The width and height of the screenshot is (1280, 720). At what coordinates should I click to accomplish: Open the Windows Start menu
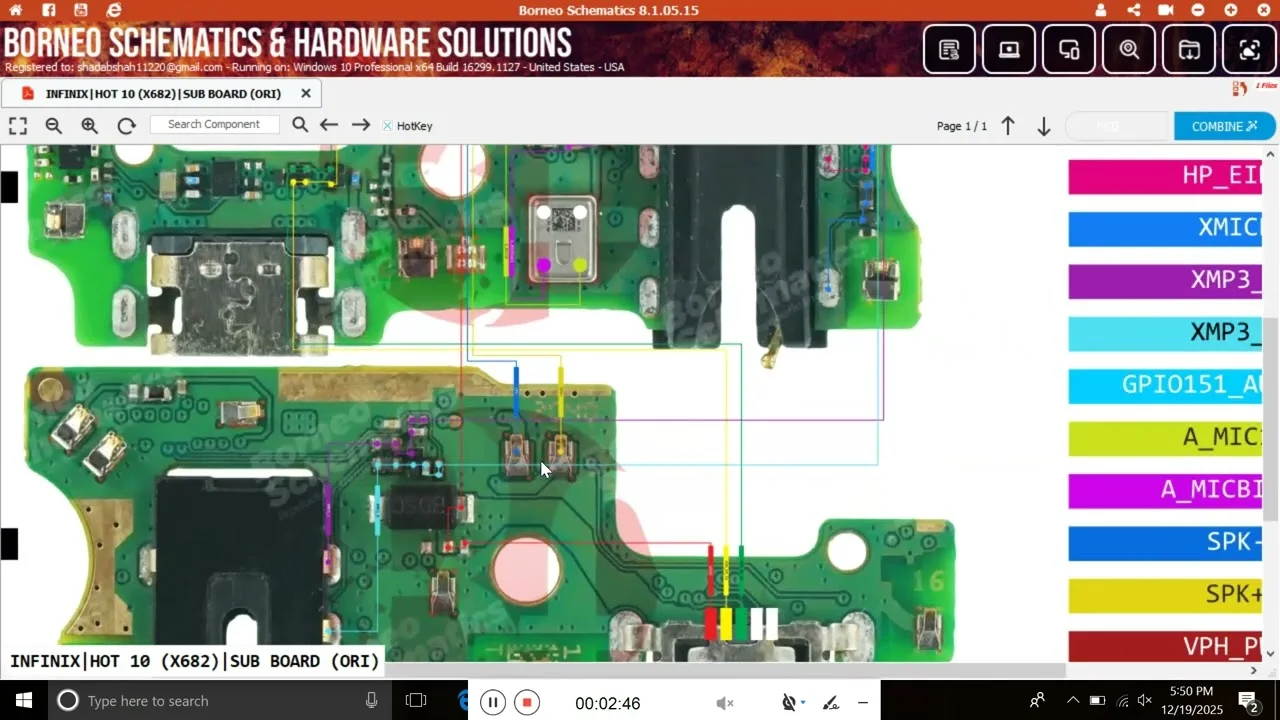click(24, 700)
